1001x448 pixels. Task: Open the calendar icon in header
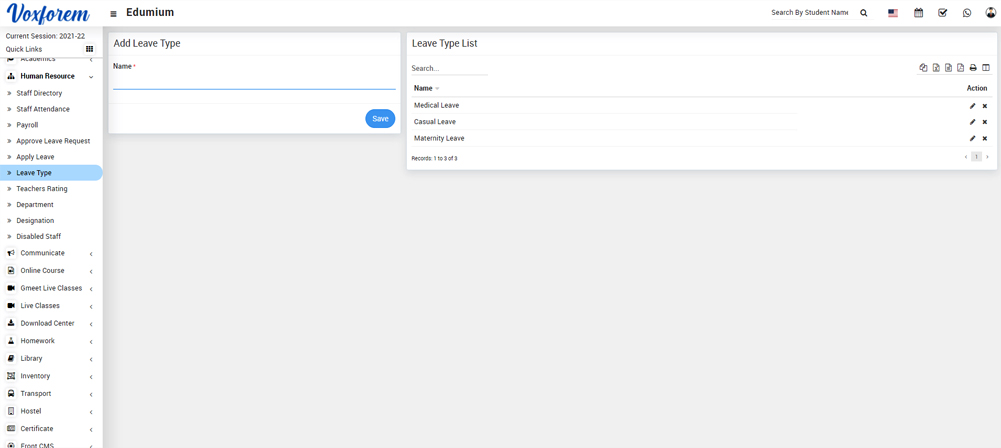tap(918, 13)
